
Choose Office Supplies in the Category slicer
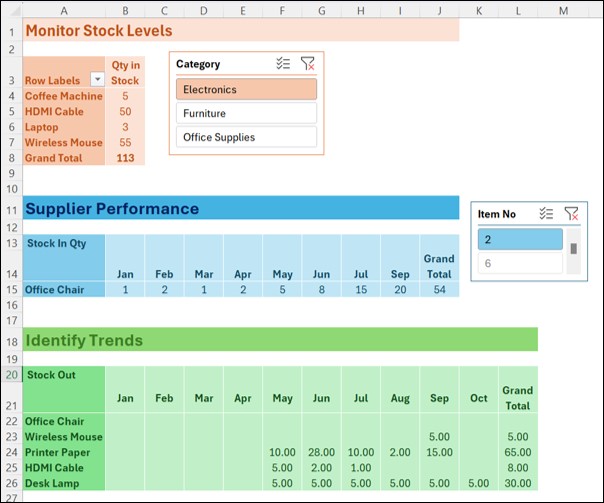pyautogui.click(x=246, y=137)
